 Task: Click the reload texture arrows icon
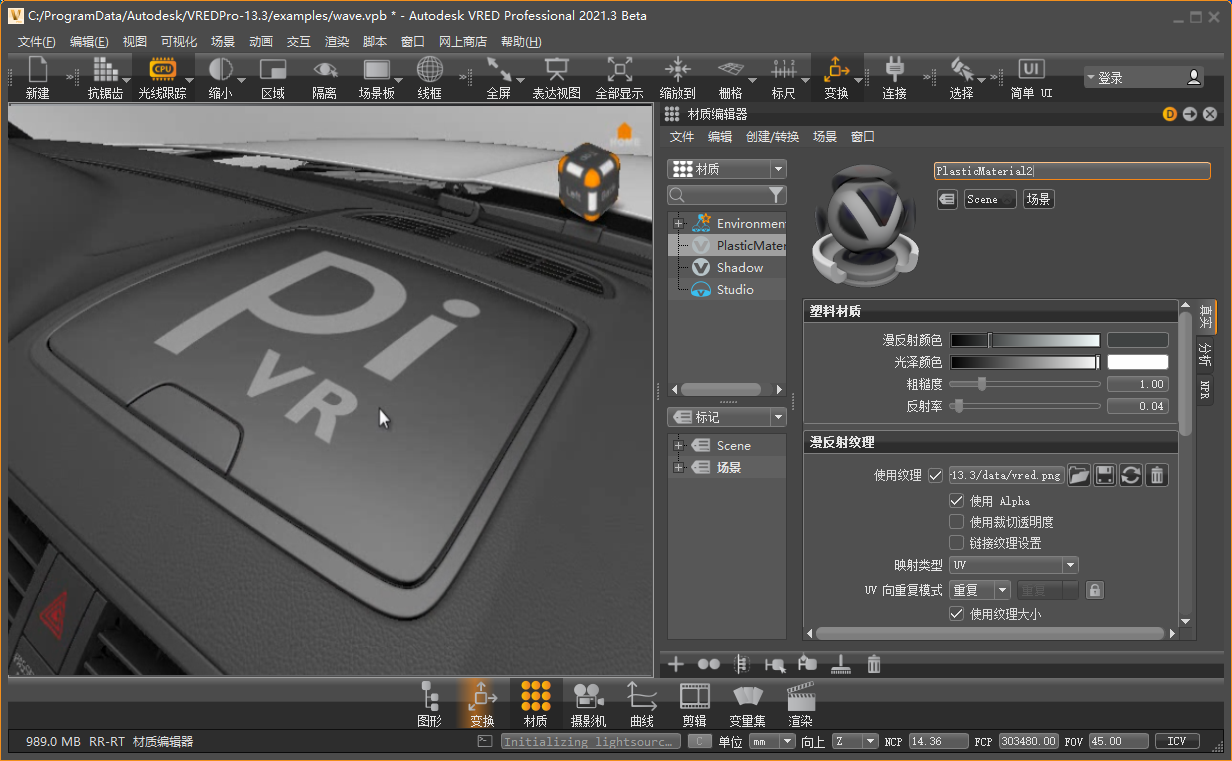(1131, 475)
